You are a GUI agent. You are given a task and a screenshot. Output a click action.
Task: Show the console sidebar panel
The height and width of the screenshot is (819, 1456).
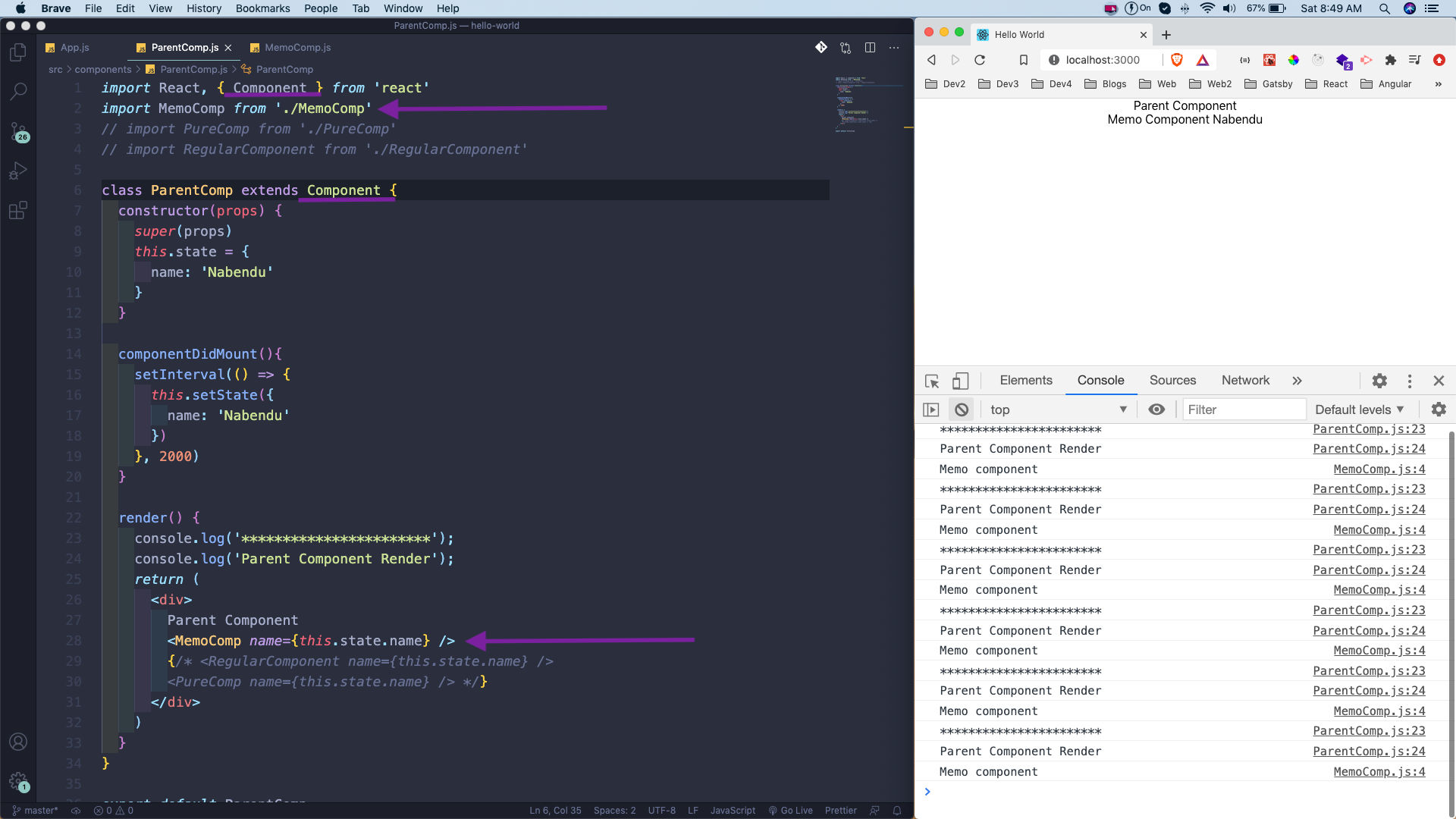pyautogui.click(x=931, y=409)
